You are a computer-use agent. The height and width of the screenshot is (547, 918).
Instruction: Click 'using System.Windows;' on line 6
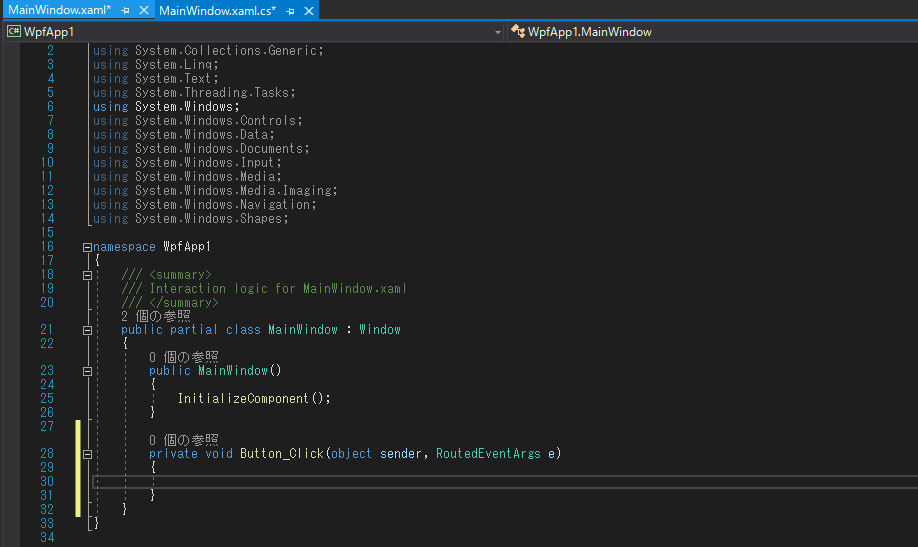(166, 107)
